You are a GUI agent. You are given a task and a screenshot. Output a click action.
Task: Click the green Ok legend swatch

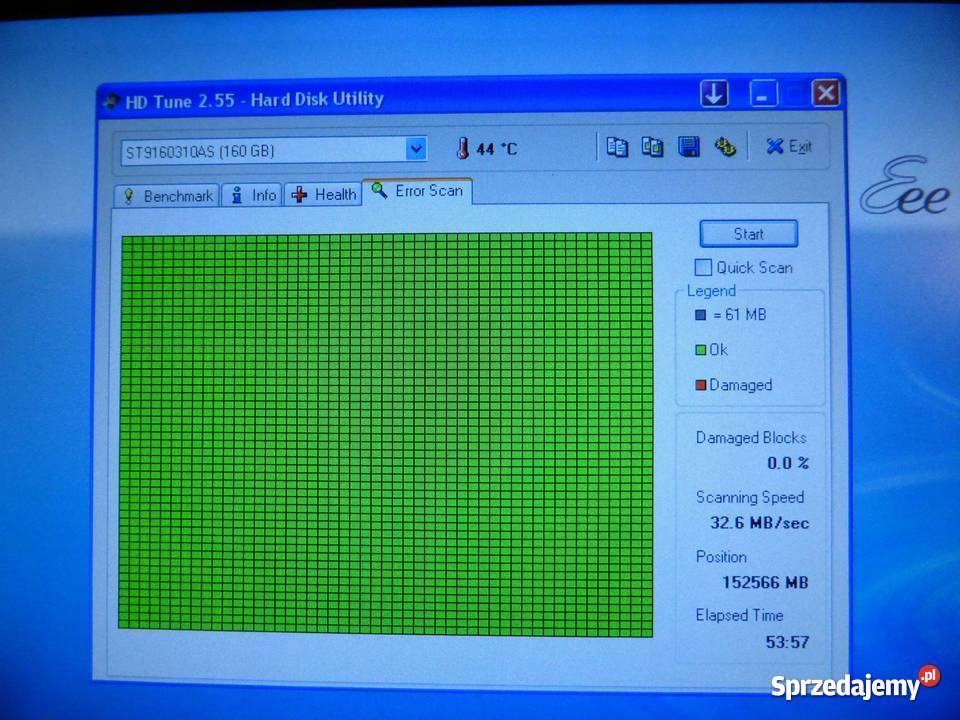click(700, 350)
